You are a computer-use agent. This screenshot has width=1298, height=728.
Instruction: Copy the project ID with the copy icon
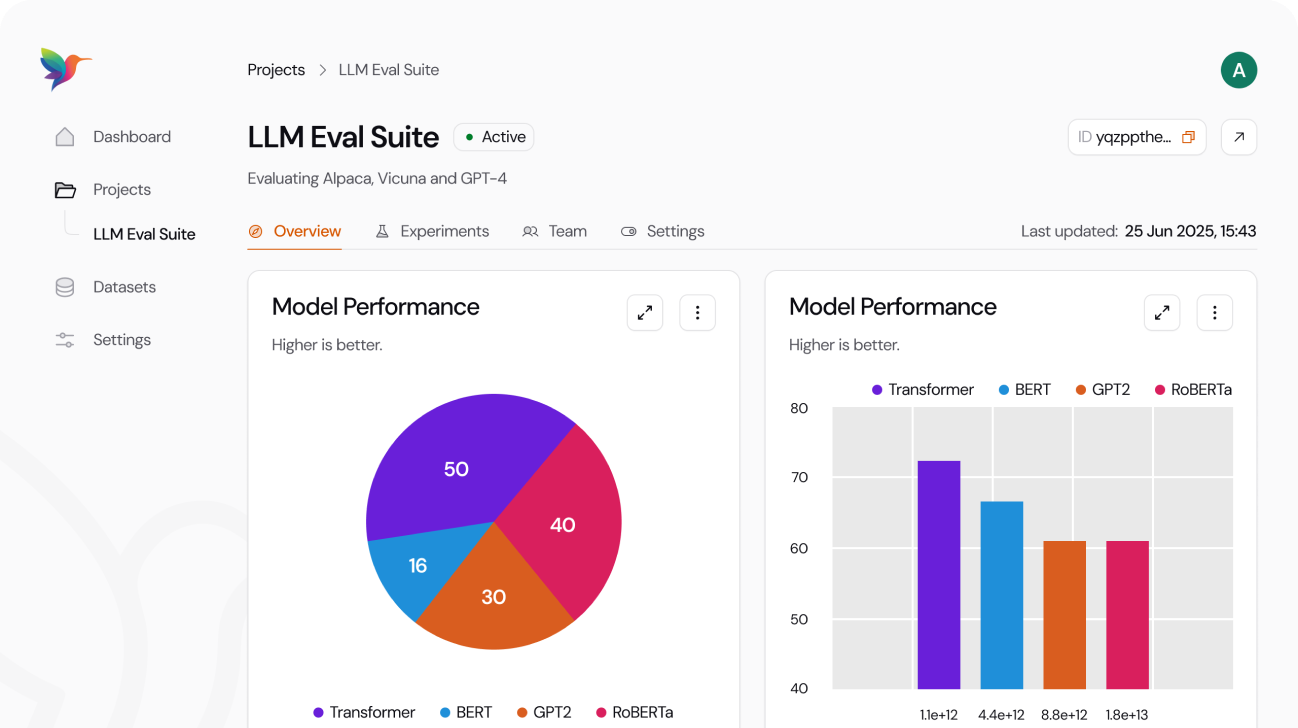1188,138
